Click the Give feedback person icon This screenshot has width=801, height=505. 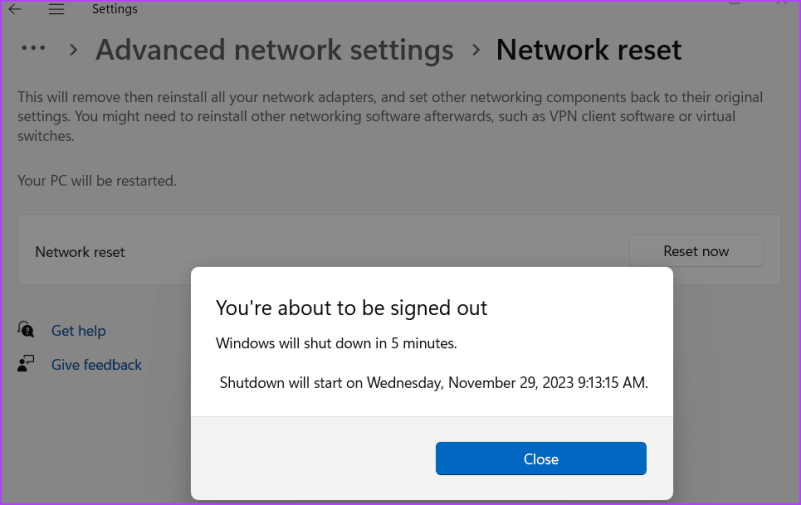click(x=27, y=364)
